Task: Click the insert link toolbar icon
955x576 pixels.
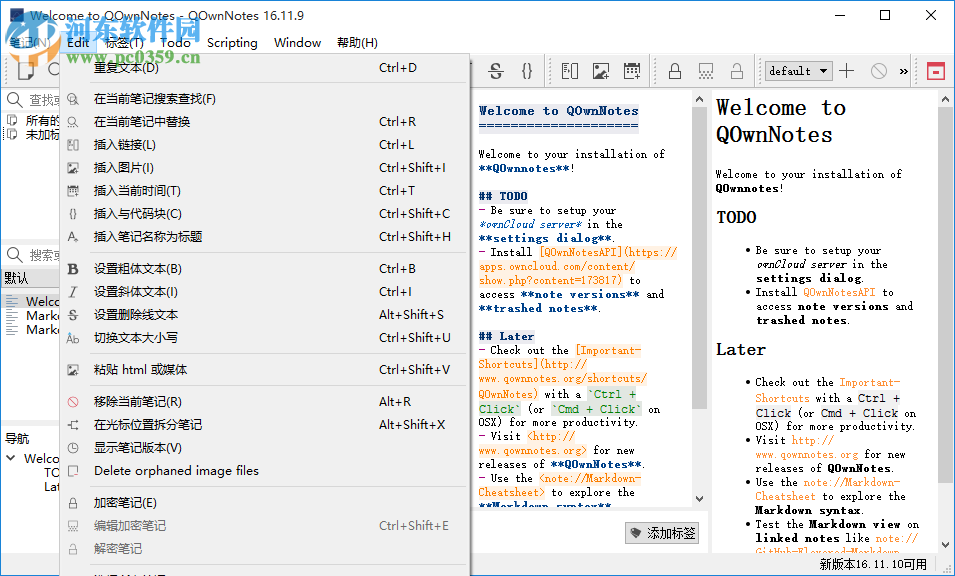Action: [x=570, y=71]
